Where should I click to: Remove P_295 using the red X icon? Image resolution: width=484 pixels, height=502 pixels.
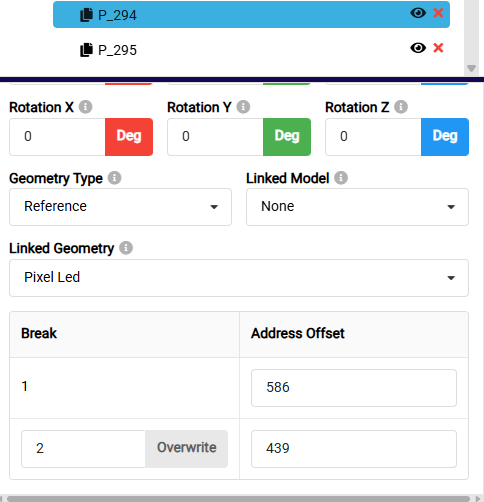[x=438, y=48]
